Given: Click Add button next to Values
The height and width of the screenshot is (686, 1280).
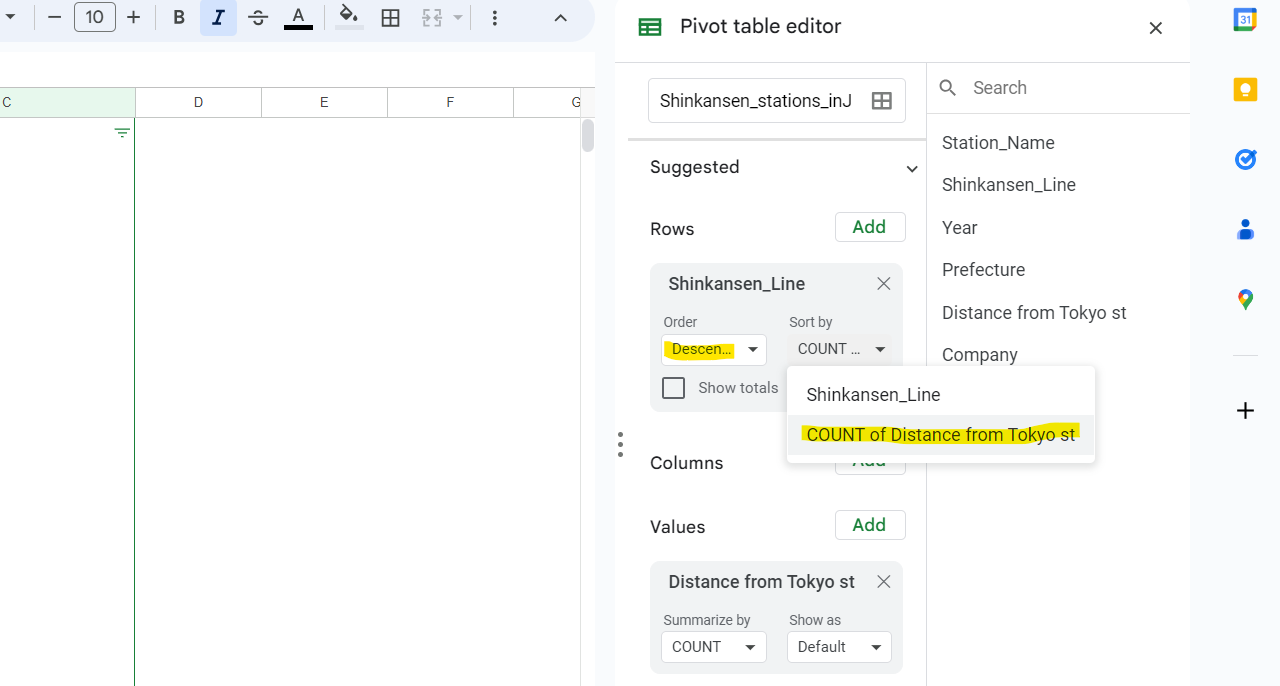Looking at the screenshot, I should (x=869, y=525).
